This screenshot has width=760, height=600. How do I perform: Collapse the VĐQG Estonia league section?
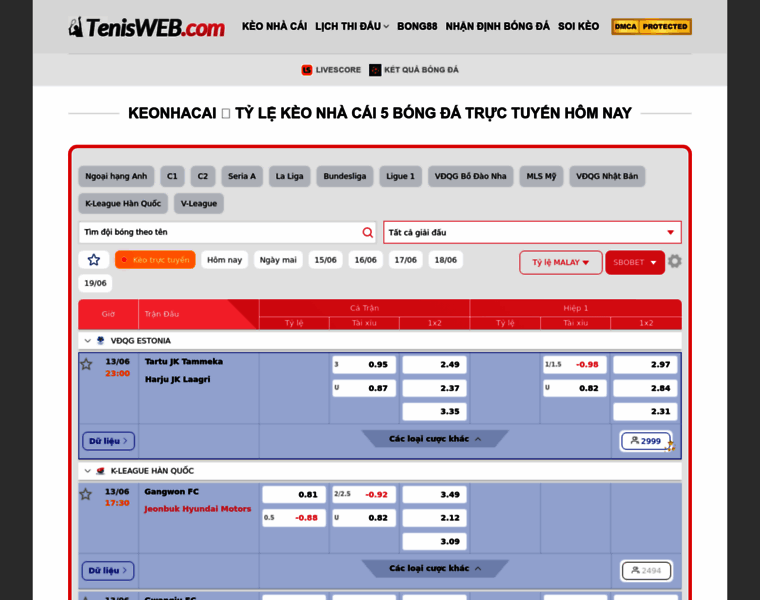[x=87, y=341]
